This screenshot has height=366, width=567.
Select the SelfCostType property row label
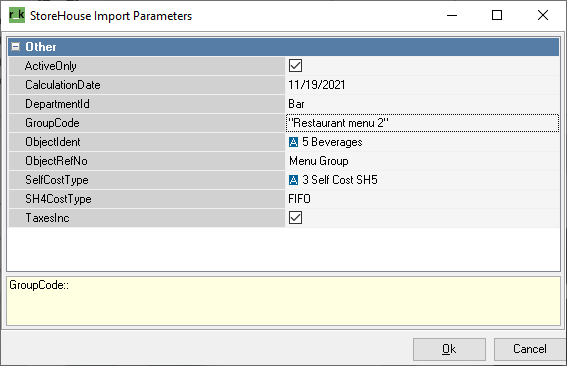tap(147, 180)
